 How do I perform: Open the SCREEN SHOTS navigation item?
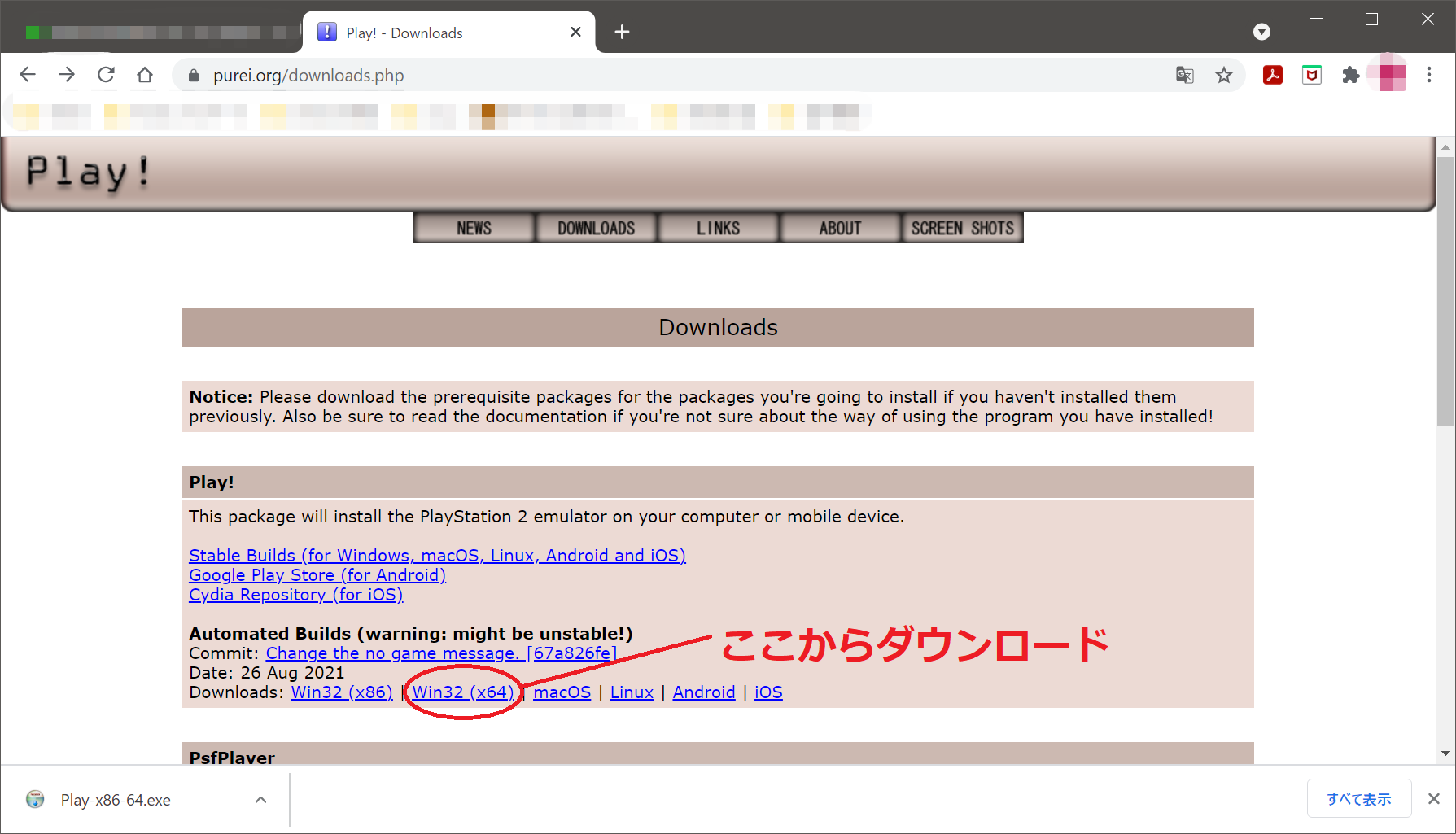962,228
